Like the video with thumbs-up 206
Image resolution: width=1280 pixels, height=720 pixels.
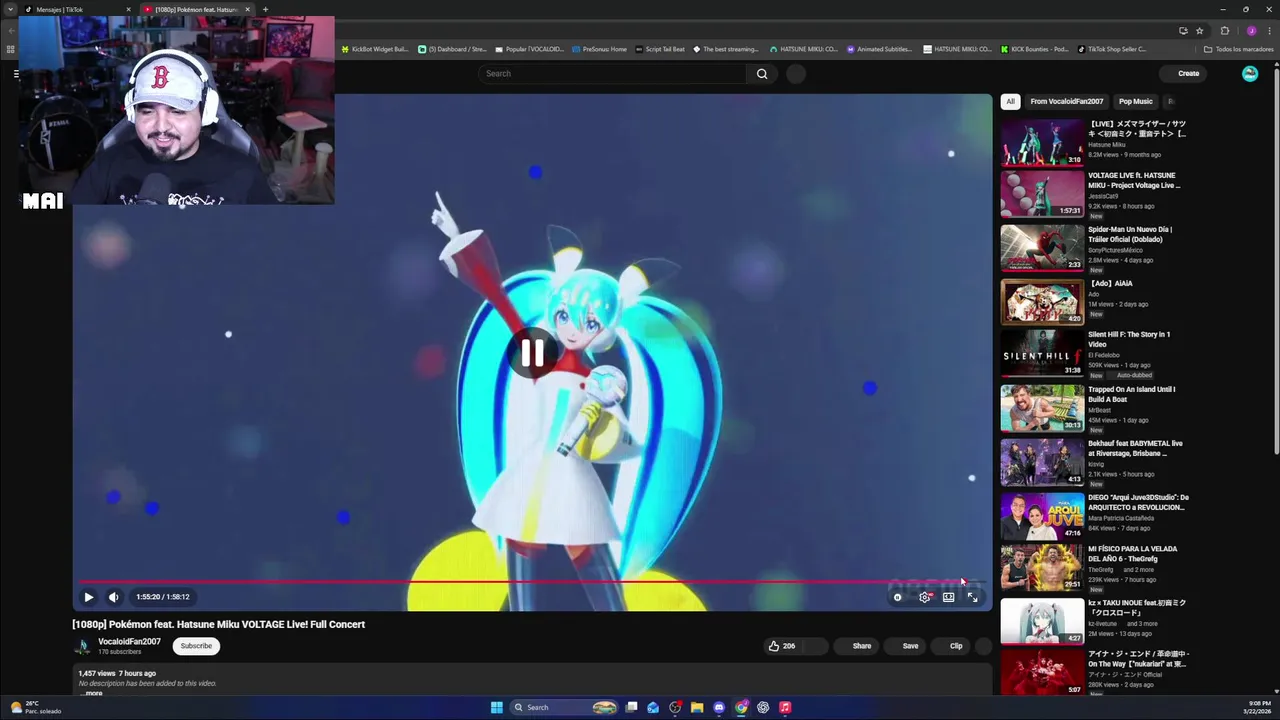(x=783, y=646)
